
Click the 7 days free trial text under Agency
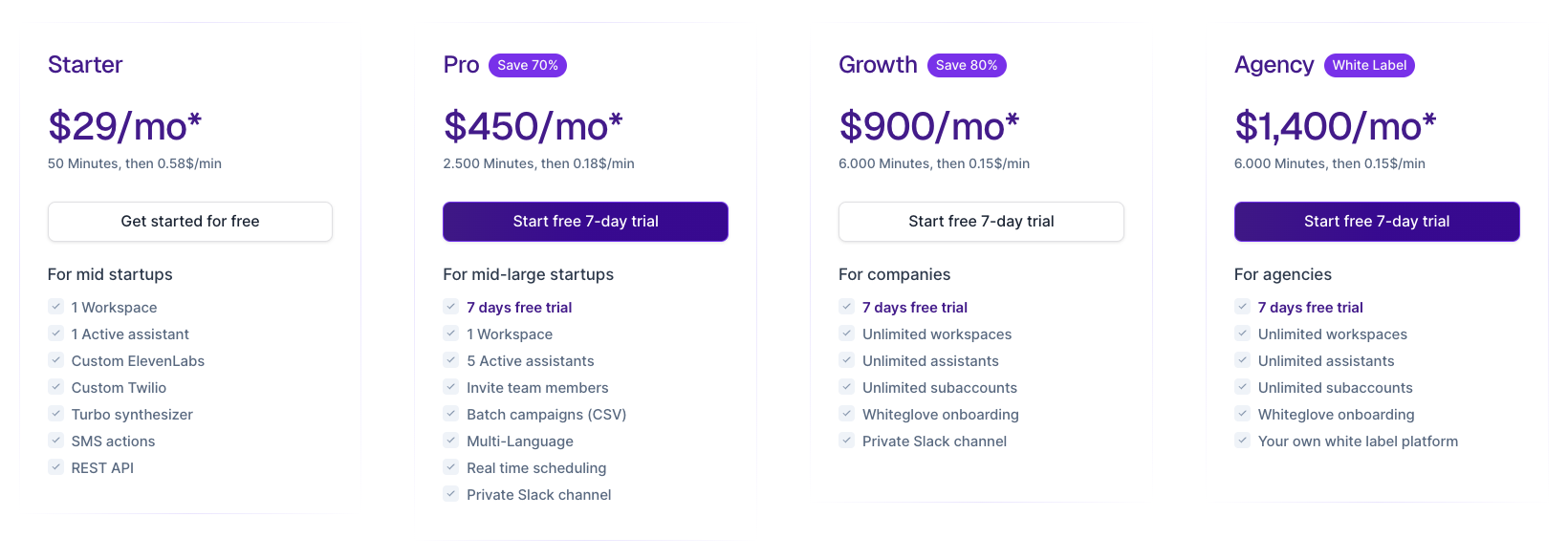[x=1311, y=308]
